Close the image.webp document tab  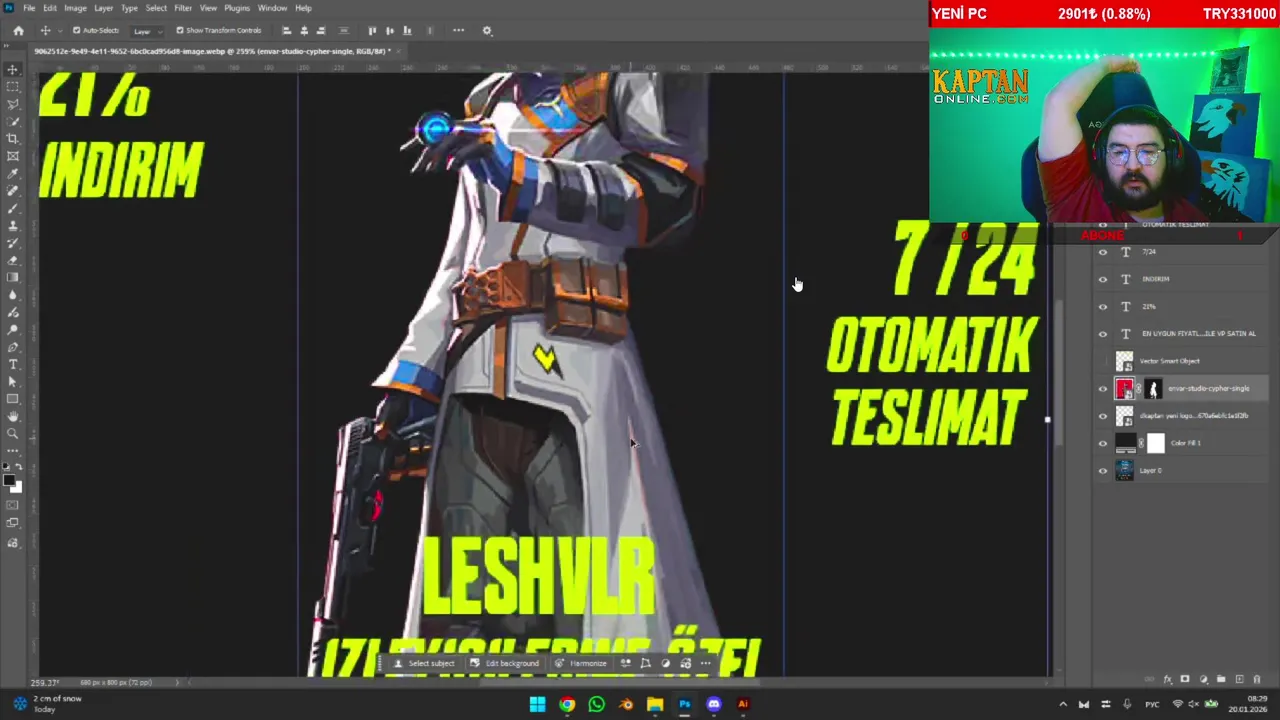click(397, 51)
